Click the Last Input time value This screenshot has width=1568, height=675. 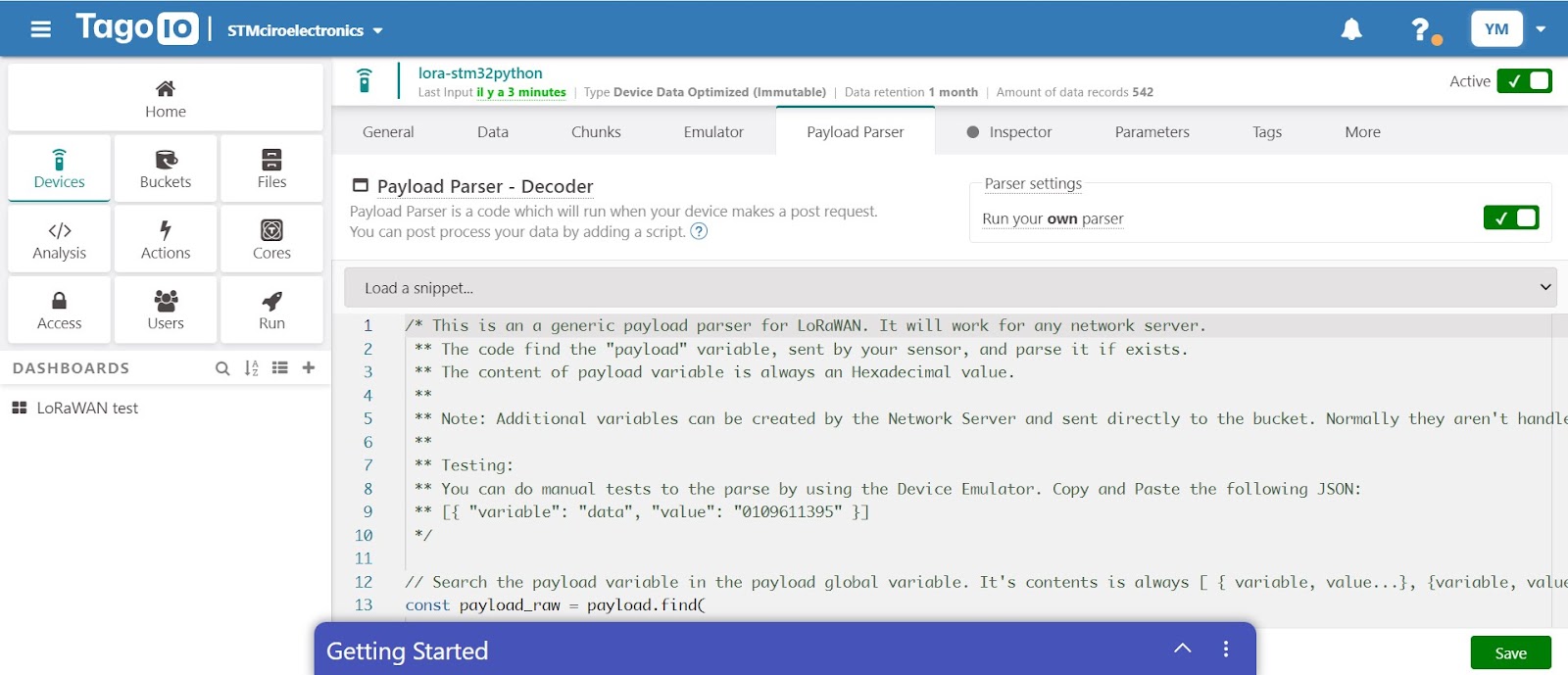pos(521,92)
